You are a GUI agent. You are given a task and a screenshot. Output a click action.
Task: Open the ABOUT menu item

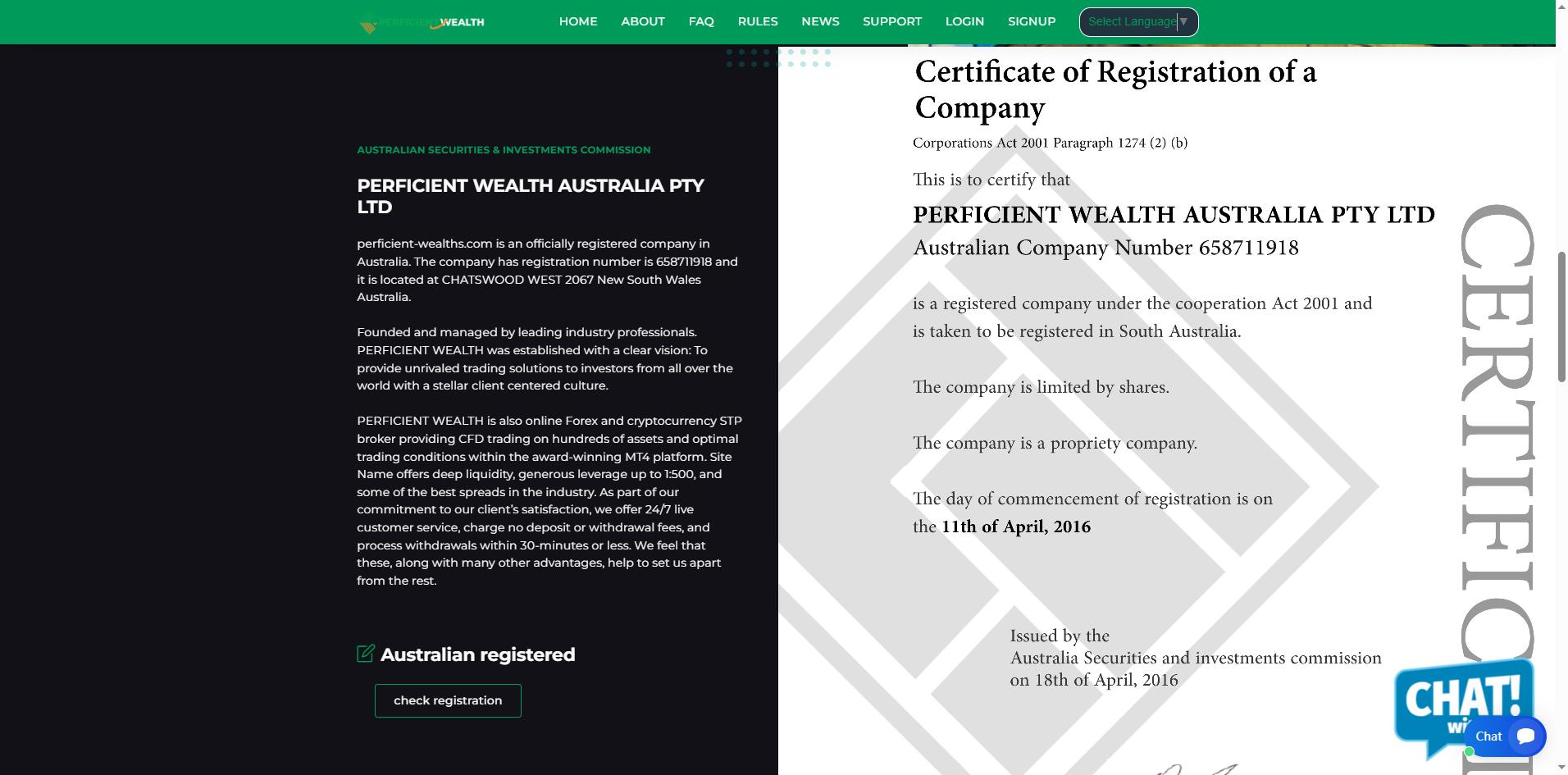643,21
